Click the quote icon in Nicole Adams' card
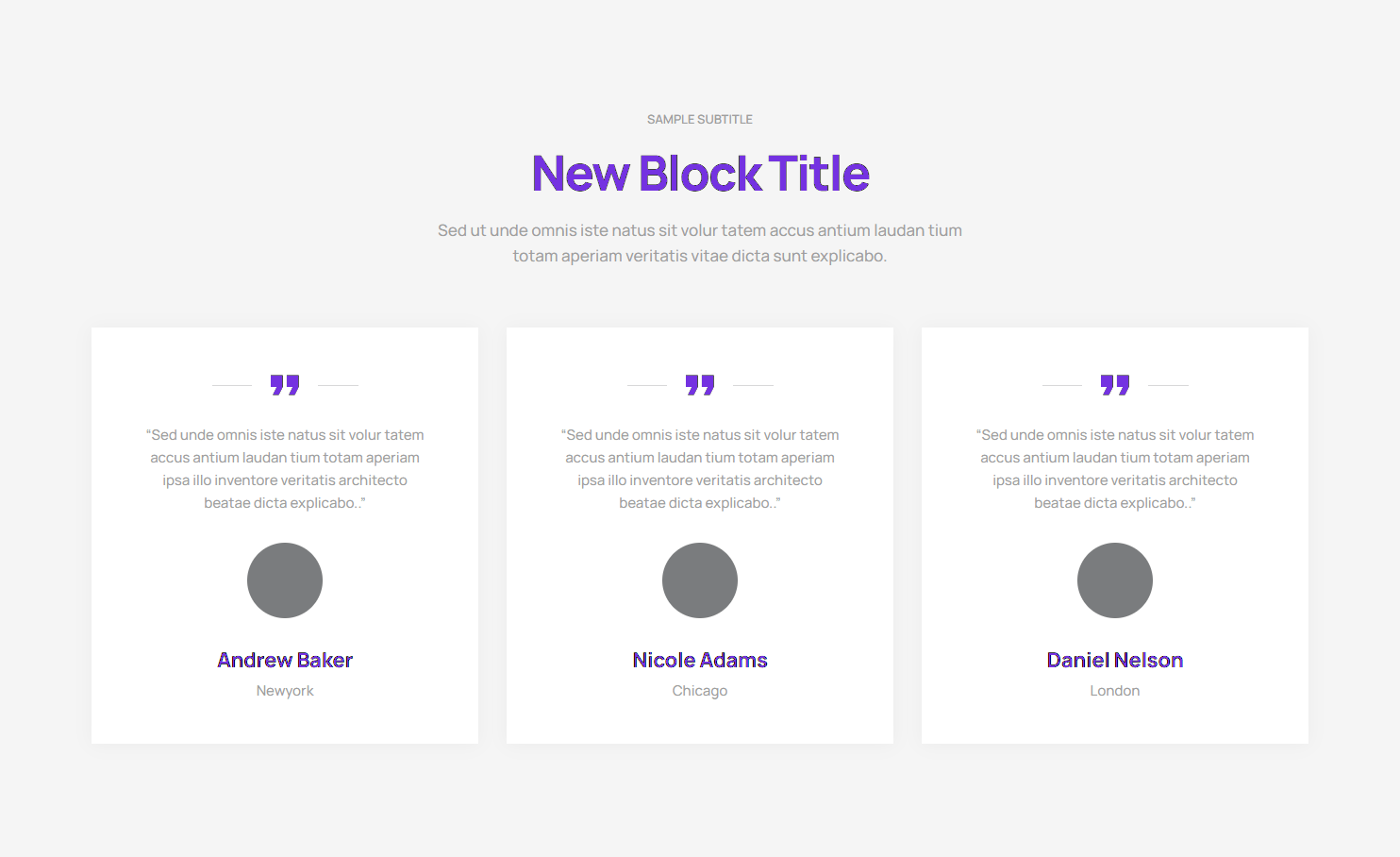Screen dimensions: 1400x857 point(700,385)
